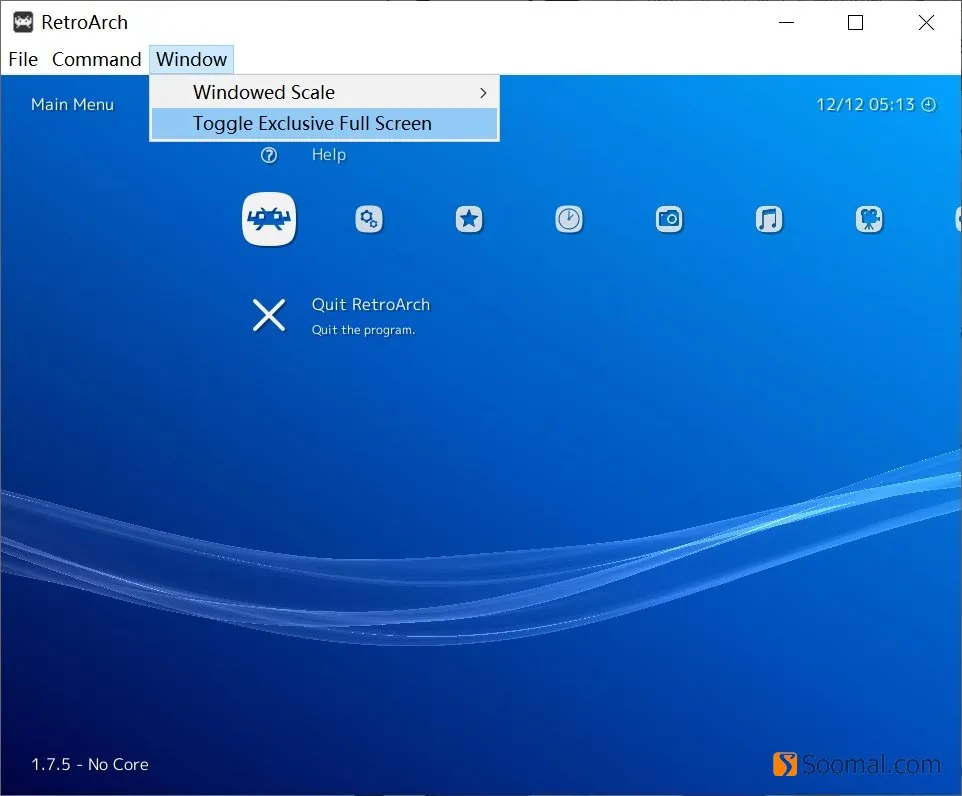
Task: Choose Toggle Exclusive Full Screen
Action: pos(324,123)
